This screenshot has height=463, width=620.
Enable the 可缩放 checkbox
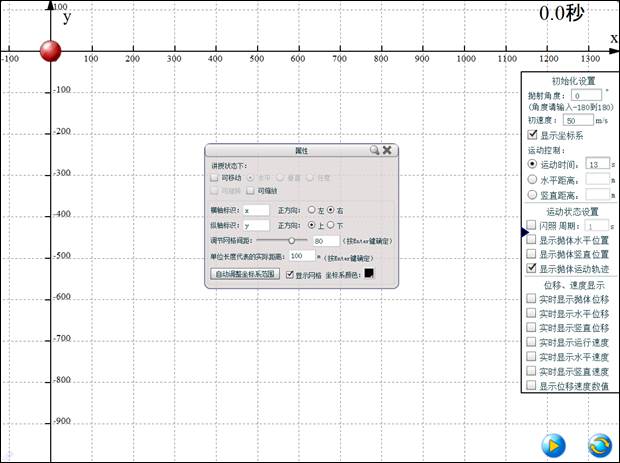[251, 190]
